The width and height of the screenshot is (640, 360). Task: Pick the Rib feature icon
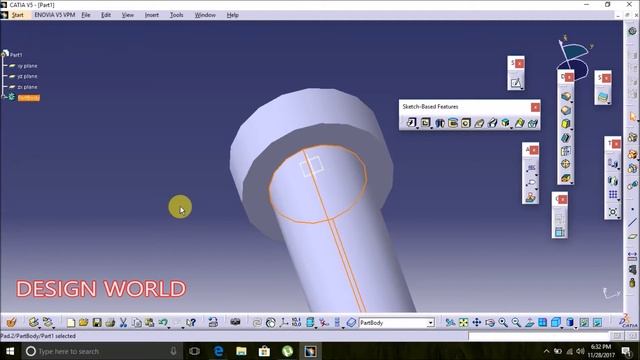(x=479, y=123)
